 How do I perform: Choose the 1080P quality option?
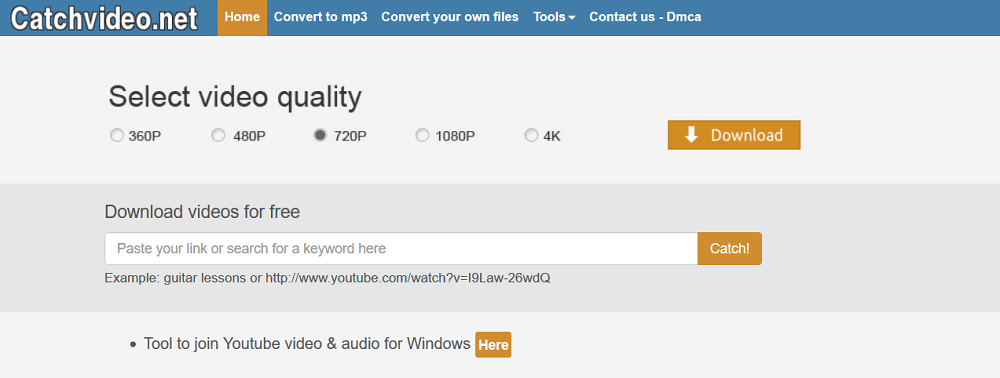(422, 135)
